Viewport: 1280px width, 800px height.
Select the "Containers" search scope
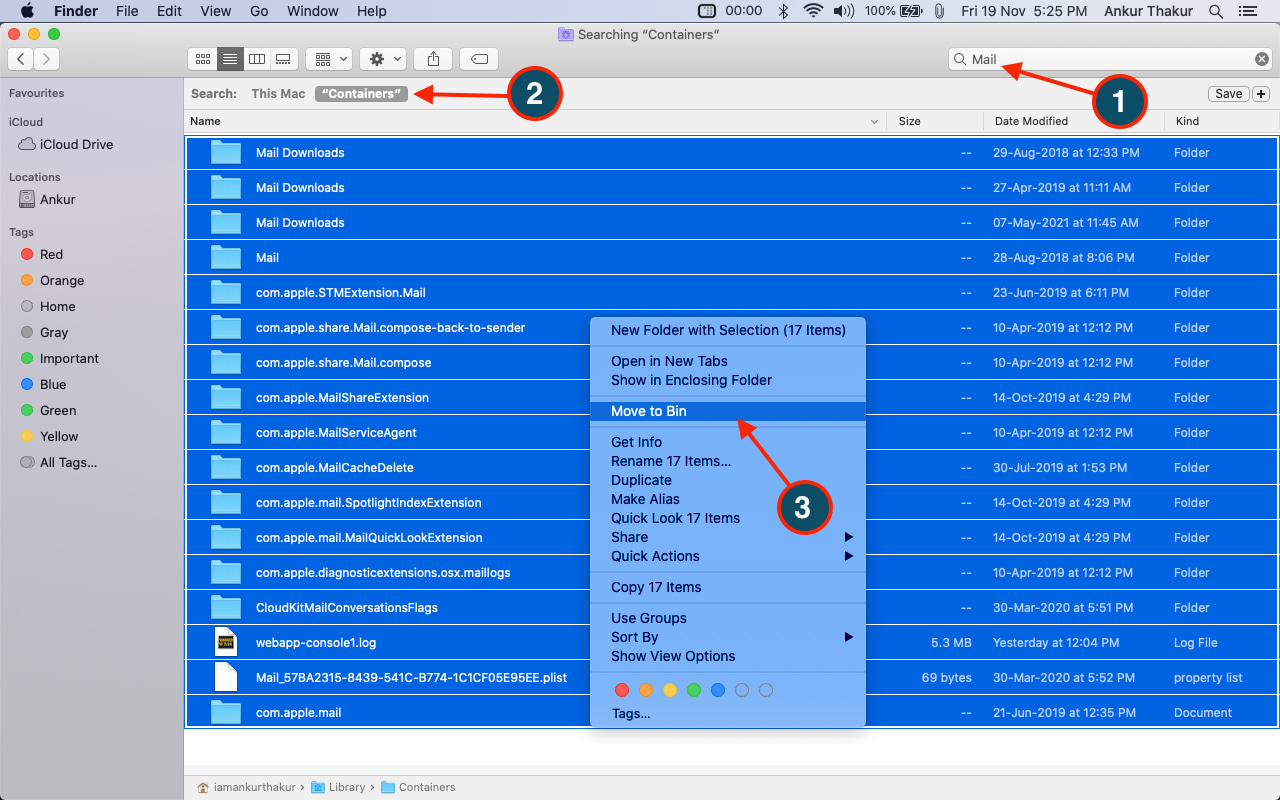(361, 94)
